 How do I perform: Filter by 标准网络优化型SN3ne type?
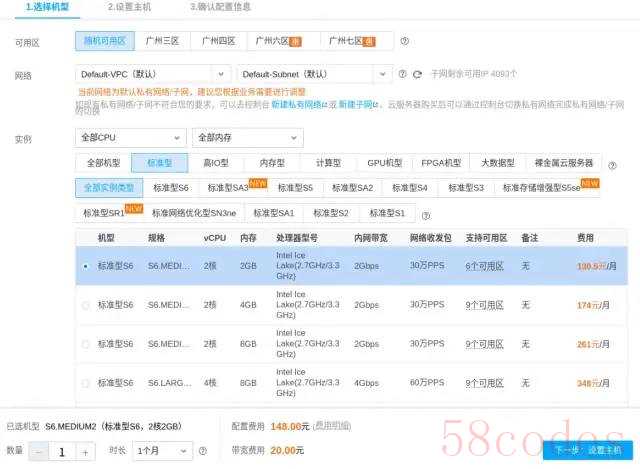tap(194, 213)
